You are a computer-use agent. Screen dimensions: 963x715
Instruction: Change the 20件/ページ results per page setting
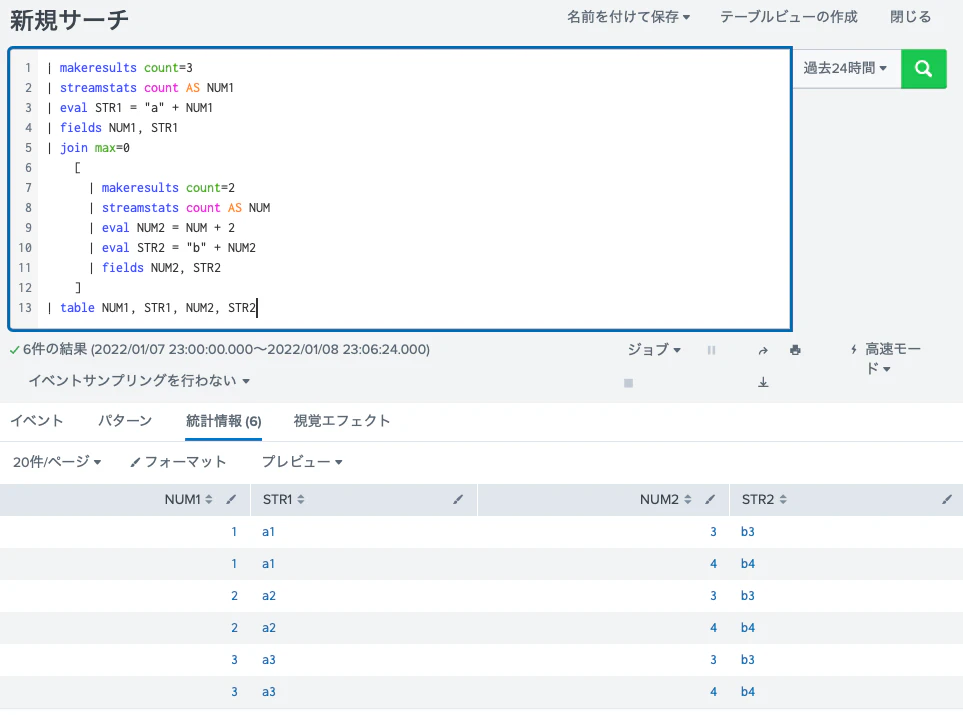(57, 462)
